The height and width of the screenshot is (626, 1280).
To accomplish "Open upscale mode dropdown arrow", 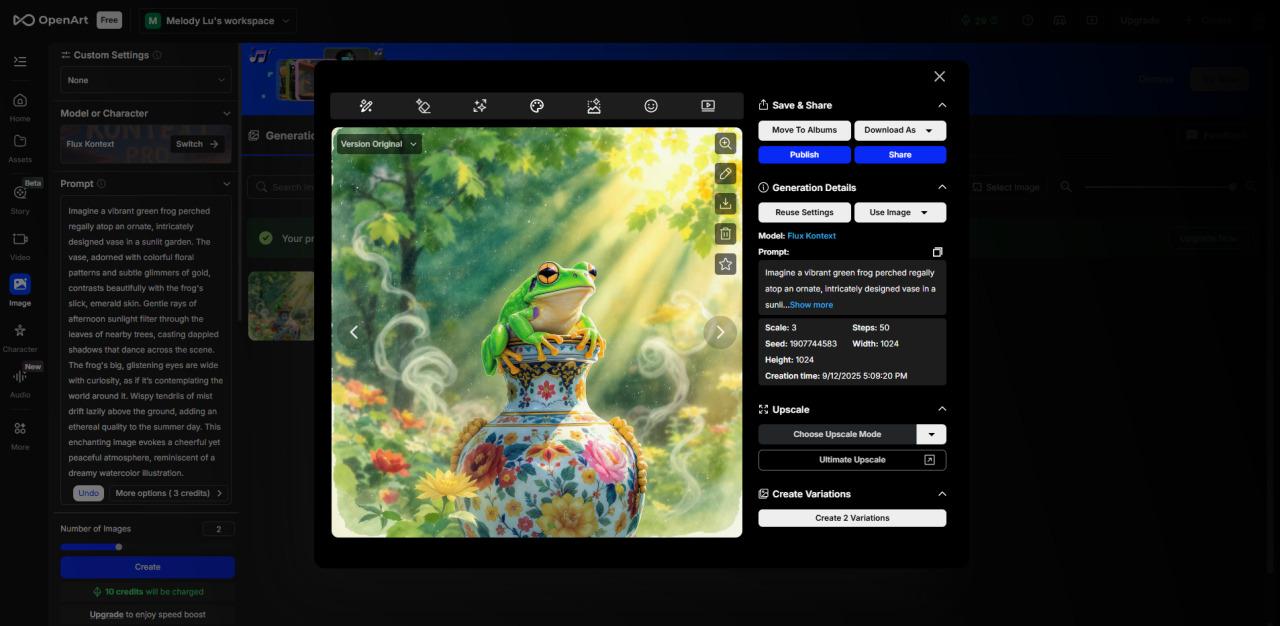I will [932, 434].
